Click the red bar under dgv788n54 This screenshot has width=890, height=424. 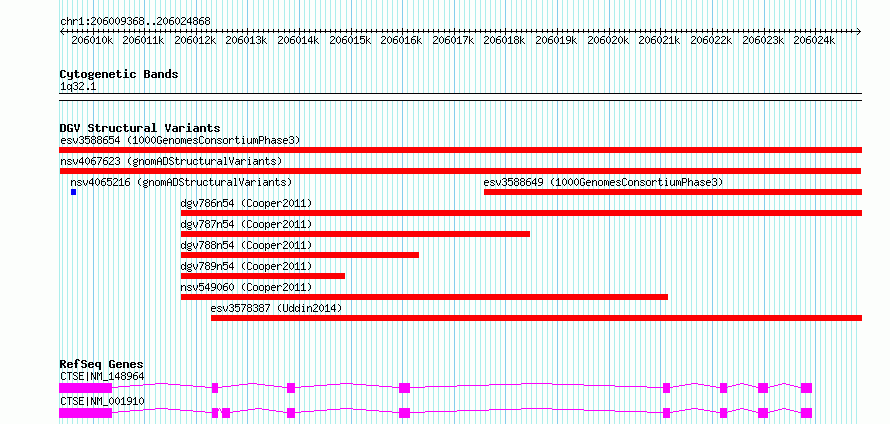300,255
